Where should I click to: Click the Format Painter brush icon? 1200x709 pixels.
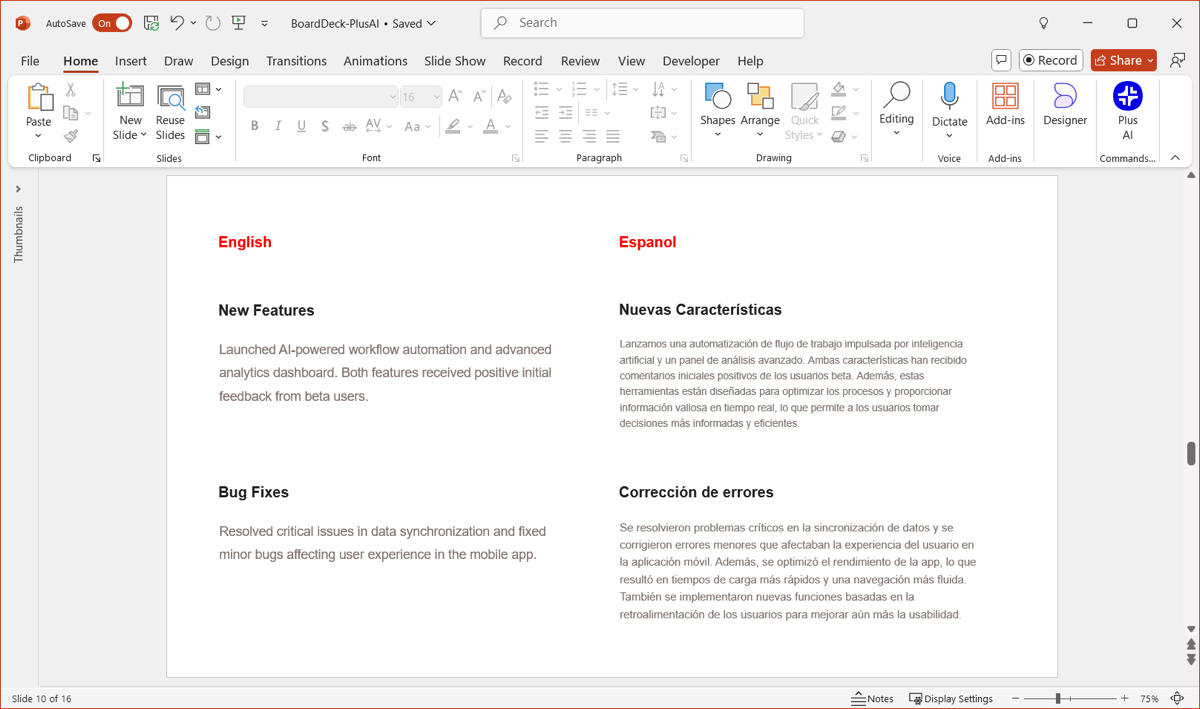[x=71, y=136]
